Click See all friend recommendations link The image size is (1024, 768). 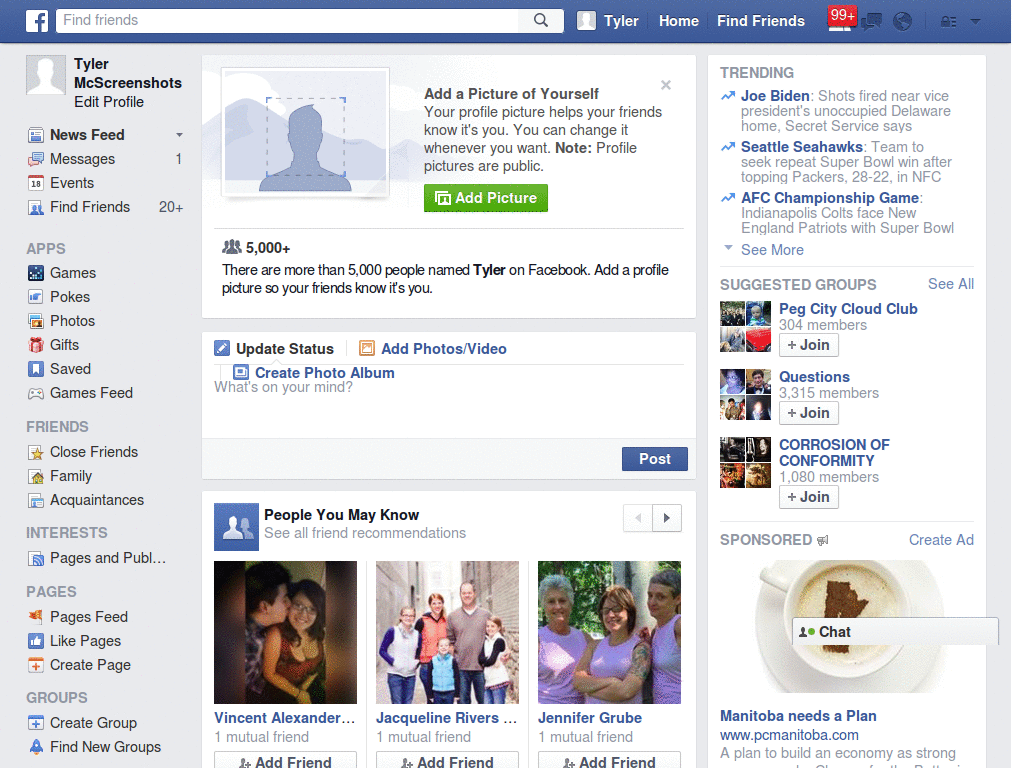tap(365, 534)
